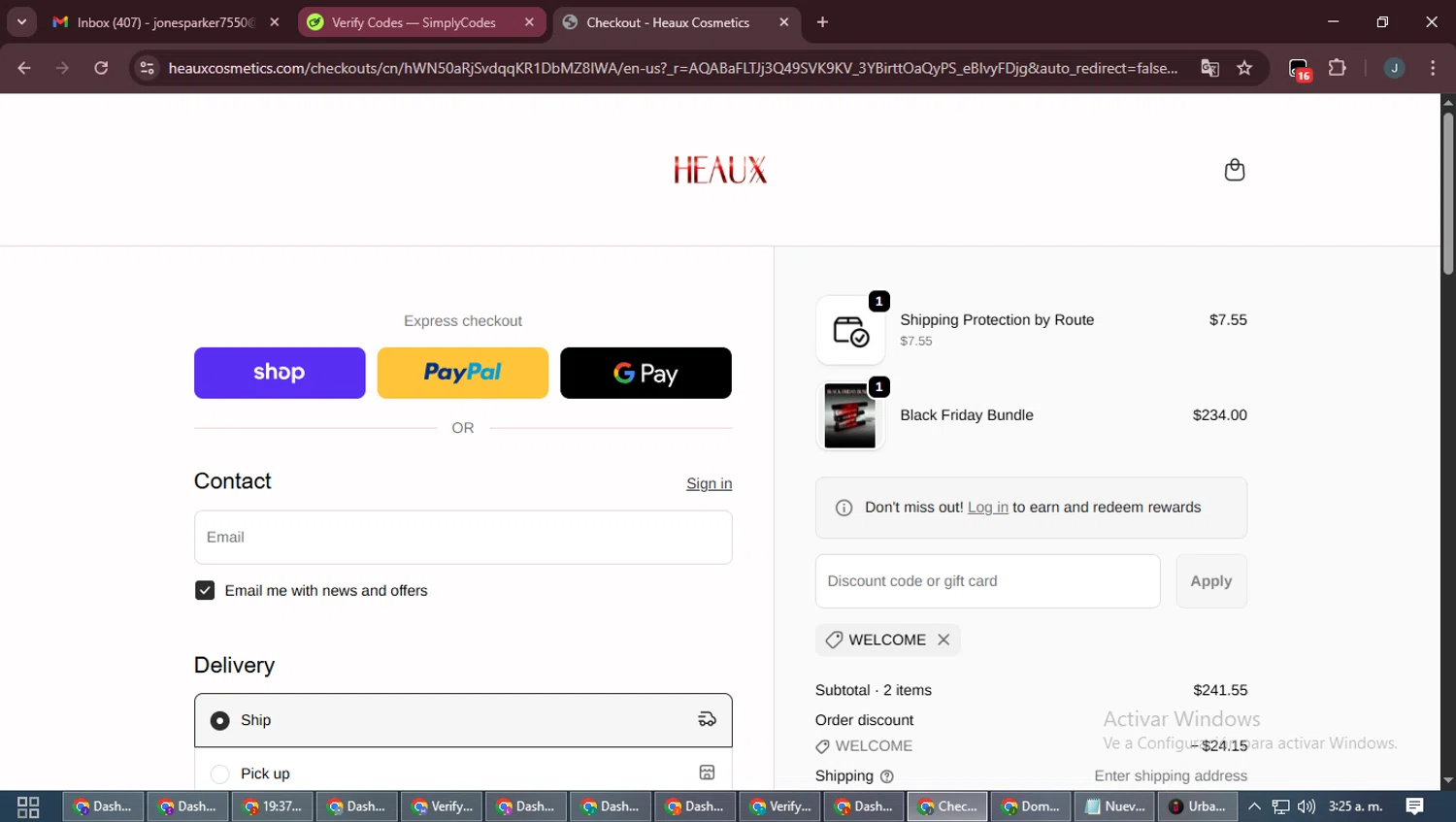Screen dimensions: 1456x822
Task: Close the Checkout Heaux Cosmetics tab
Action: [x=784, y=22]
